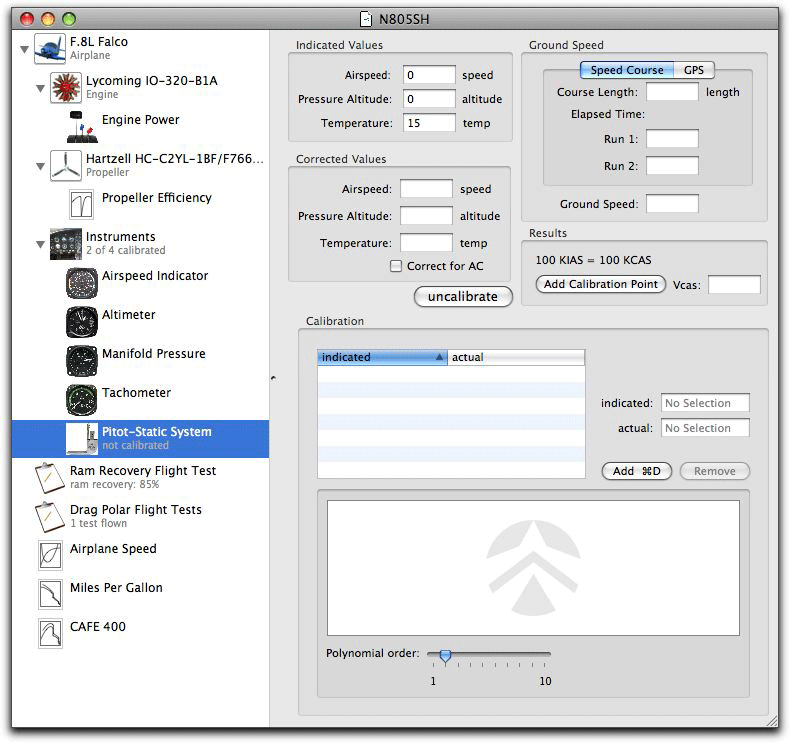
Task: Select the CAFE 400 row label
Action: pyautogui.click(x=98, y=627)
